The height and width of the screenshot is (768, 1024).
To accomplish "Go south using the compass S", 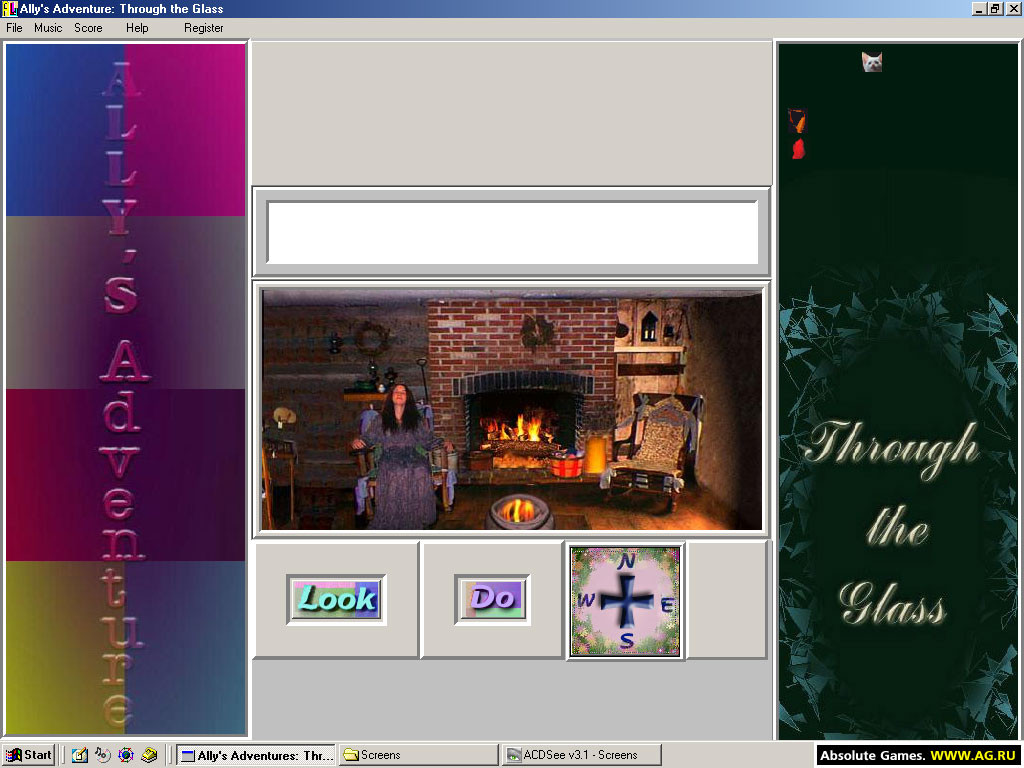I will [626, 641].
